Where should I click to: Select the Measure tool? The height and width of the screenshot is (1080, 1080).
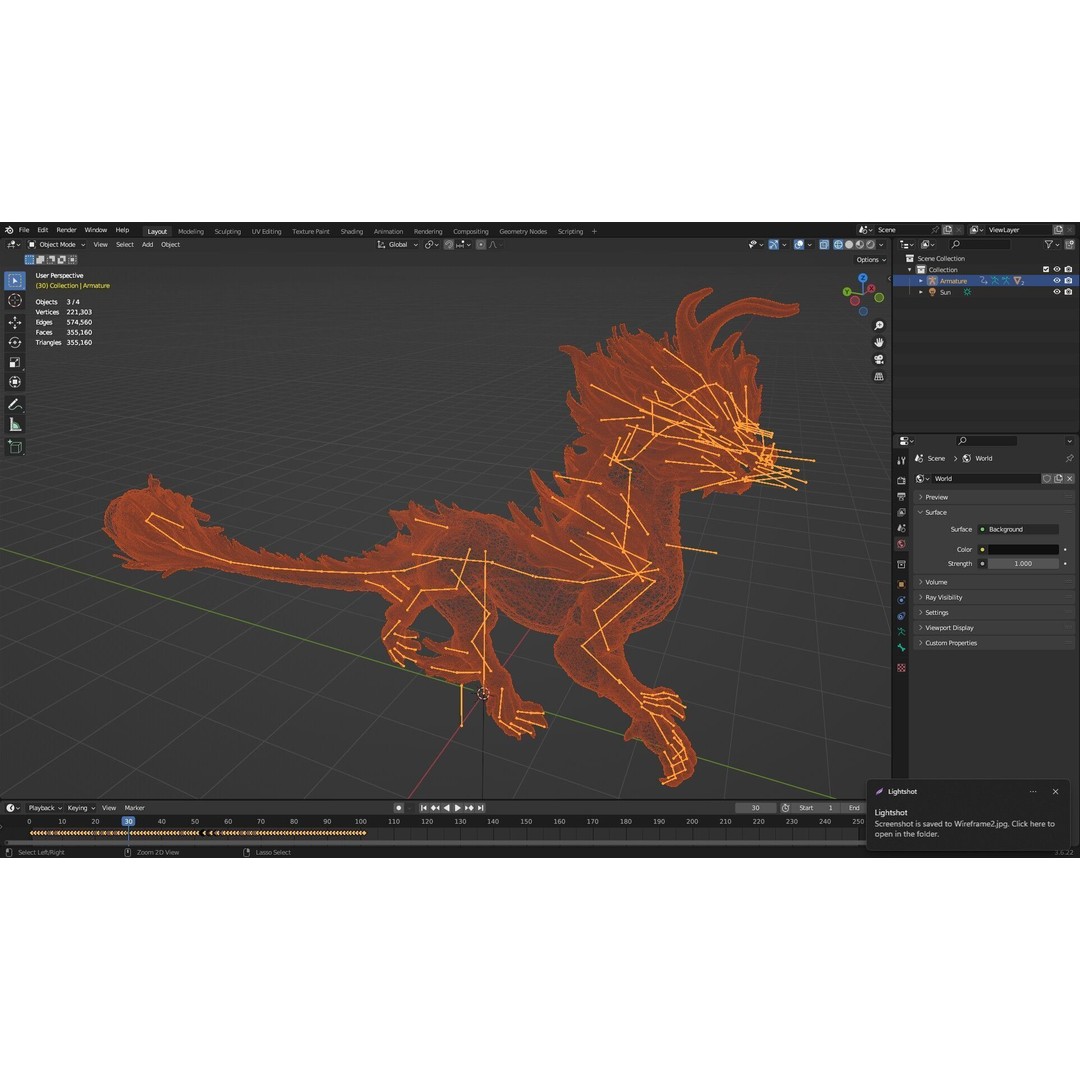point(14,425)
